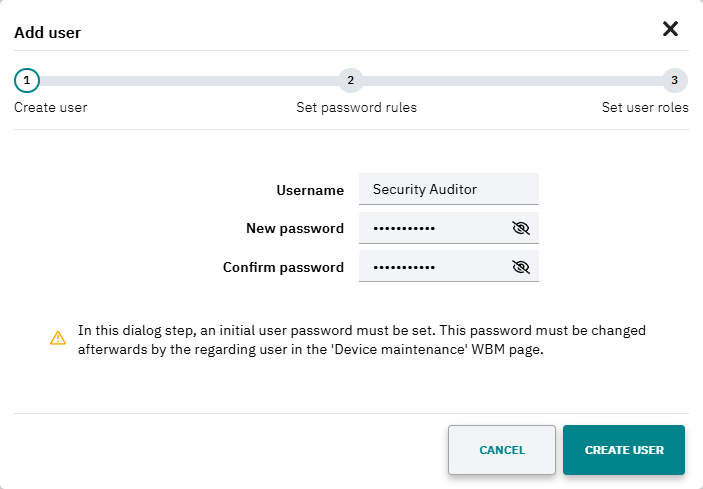Click the orange warning triangle icon
The height and width of the screenshot is (489, 703).
tap(58, 338)
